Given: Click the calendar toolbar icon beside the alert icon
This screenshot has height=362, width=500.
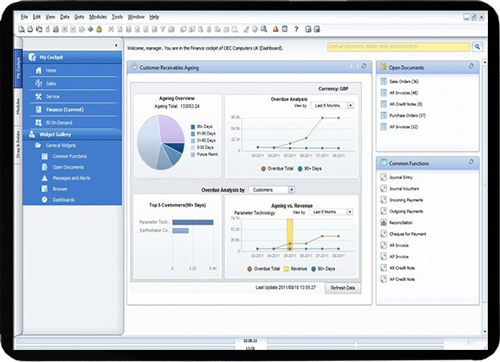Looking at the screenshot, I should pyautogui.click(x=285, y=29).
